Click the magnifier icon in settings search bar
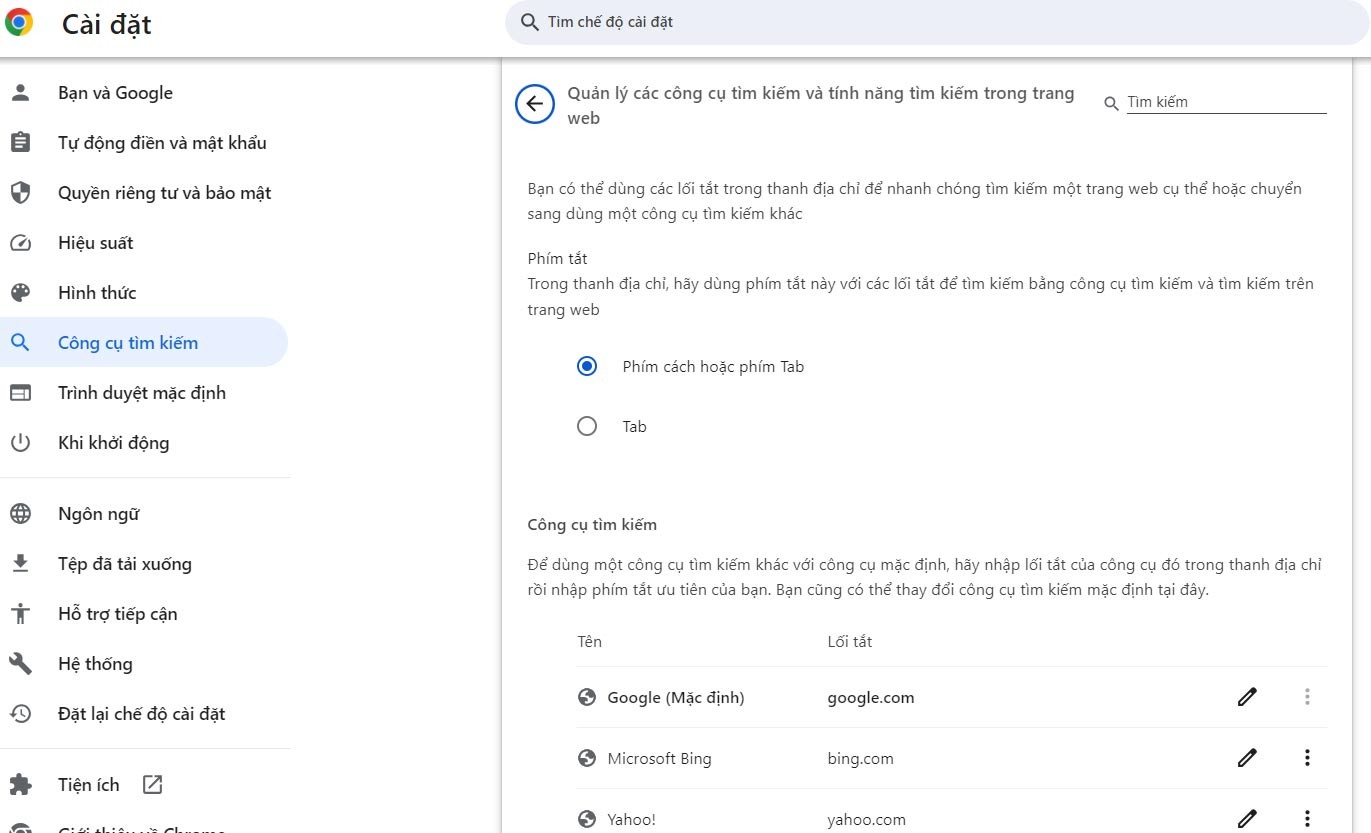The height and width of the screenshot is (833, 1371). pos(529,22)
